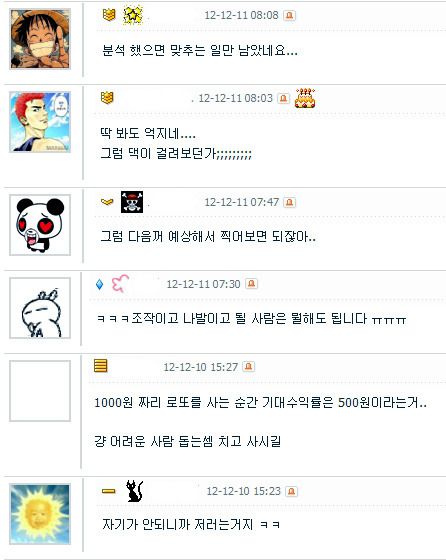Open the sketched rabbit avatar

(x=40, y=308)
